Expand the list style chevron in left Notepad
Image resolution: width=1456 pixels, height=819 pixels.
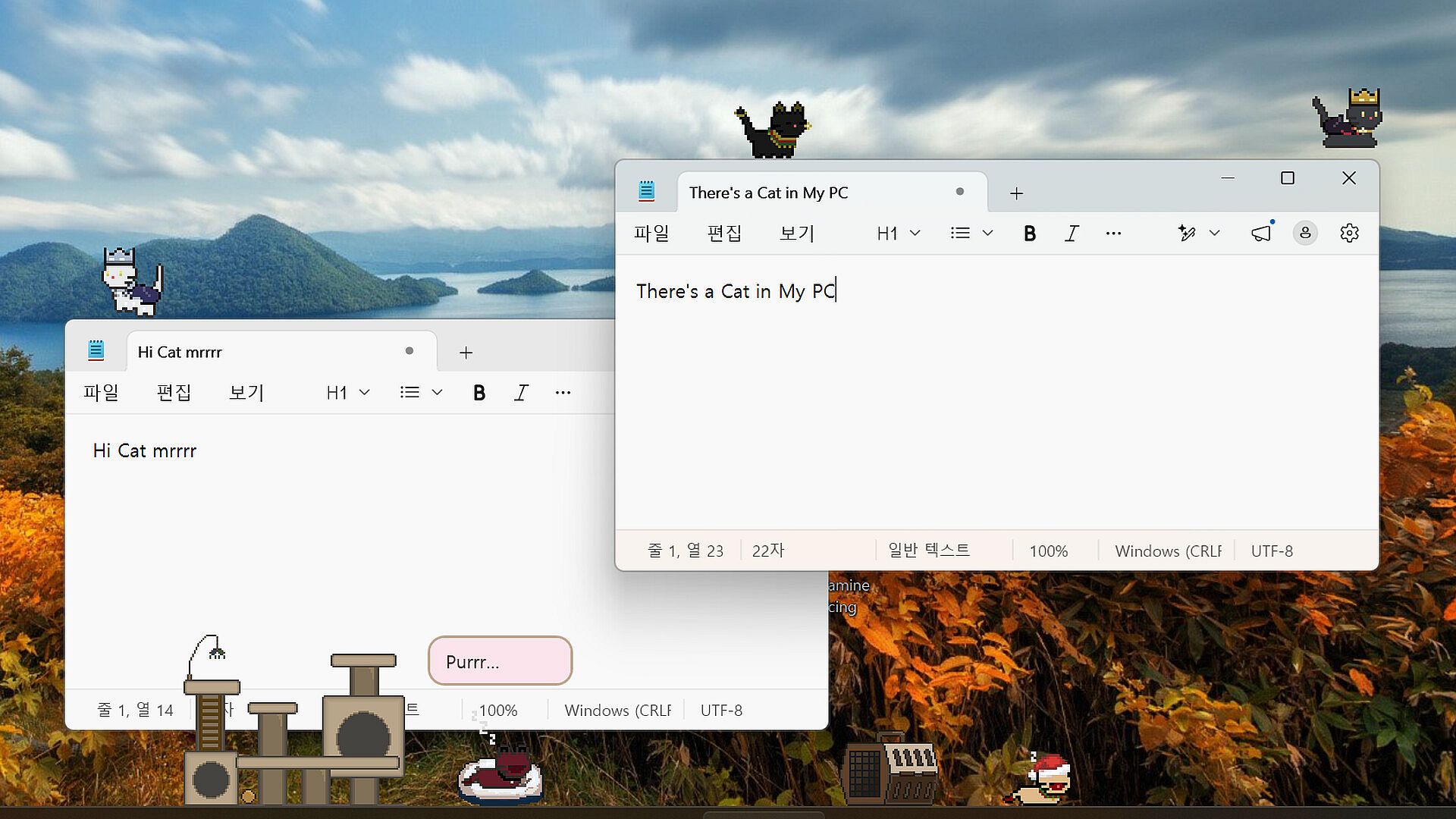[x=437, y=393]
